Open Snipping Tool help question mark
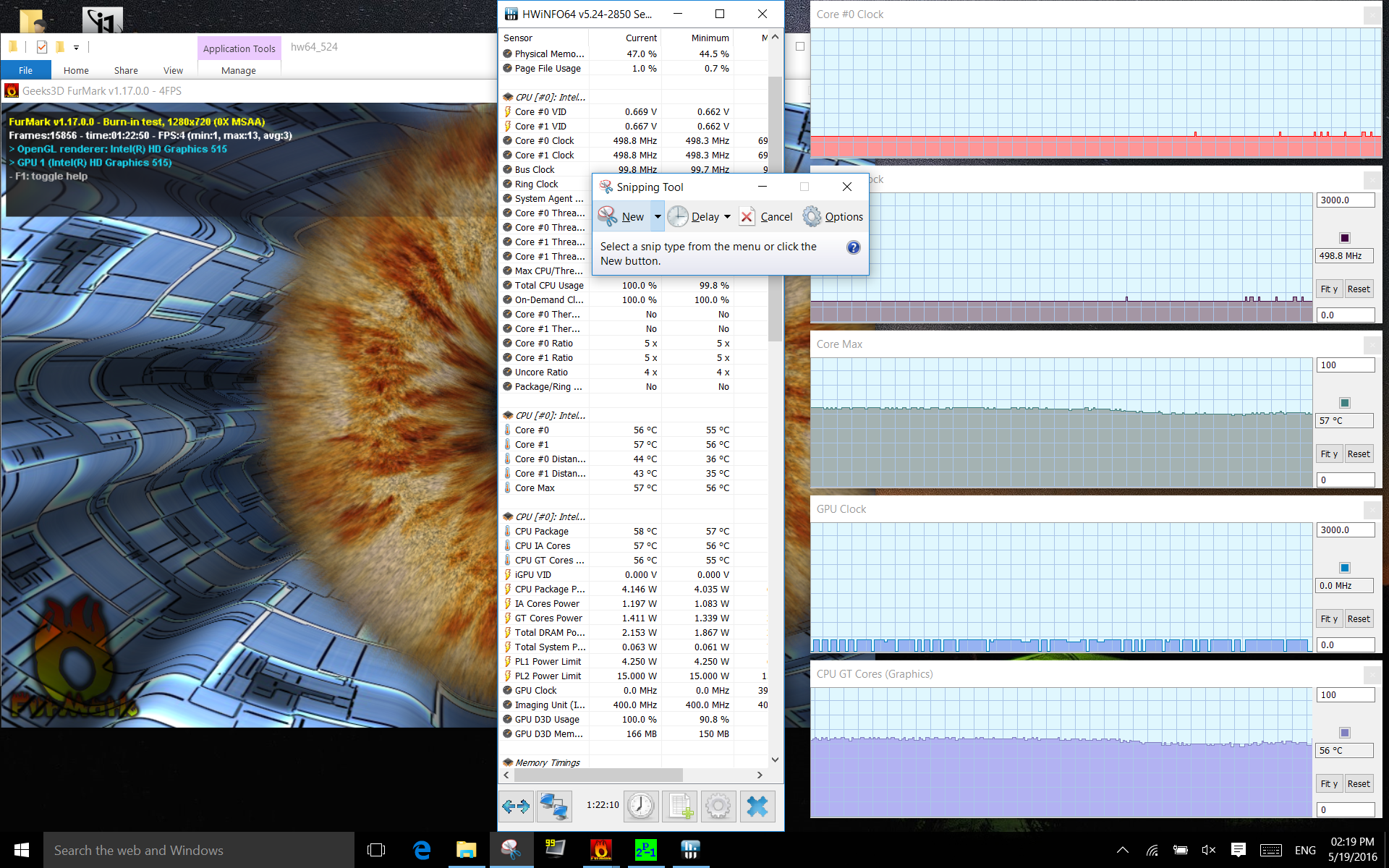1389x868 pixels. tap(853, 247)
